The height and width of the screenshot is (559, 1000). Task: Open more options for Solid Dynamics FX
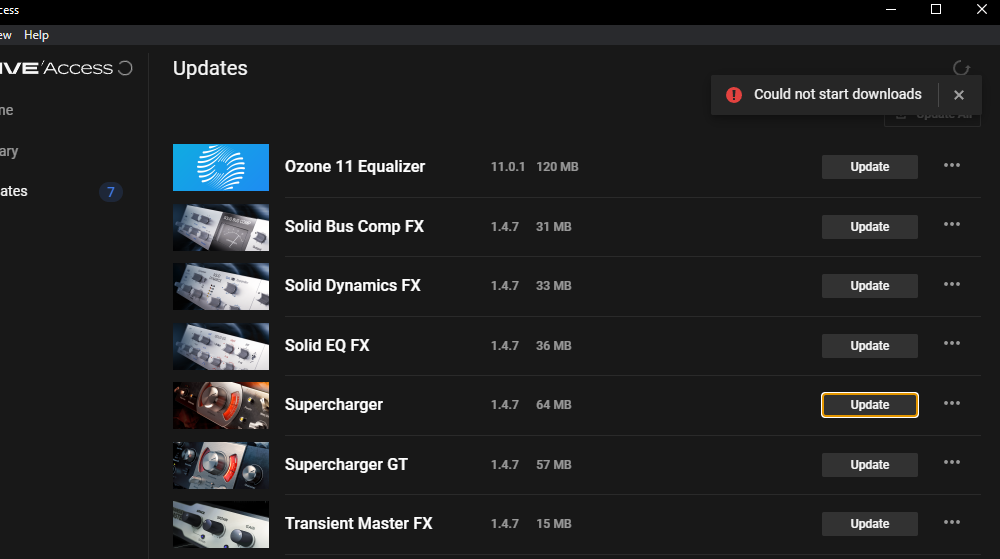point(952,284)
